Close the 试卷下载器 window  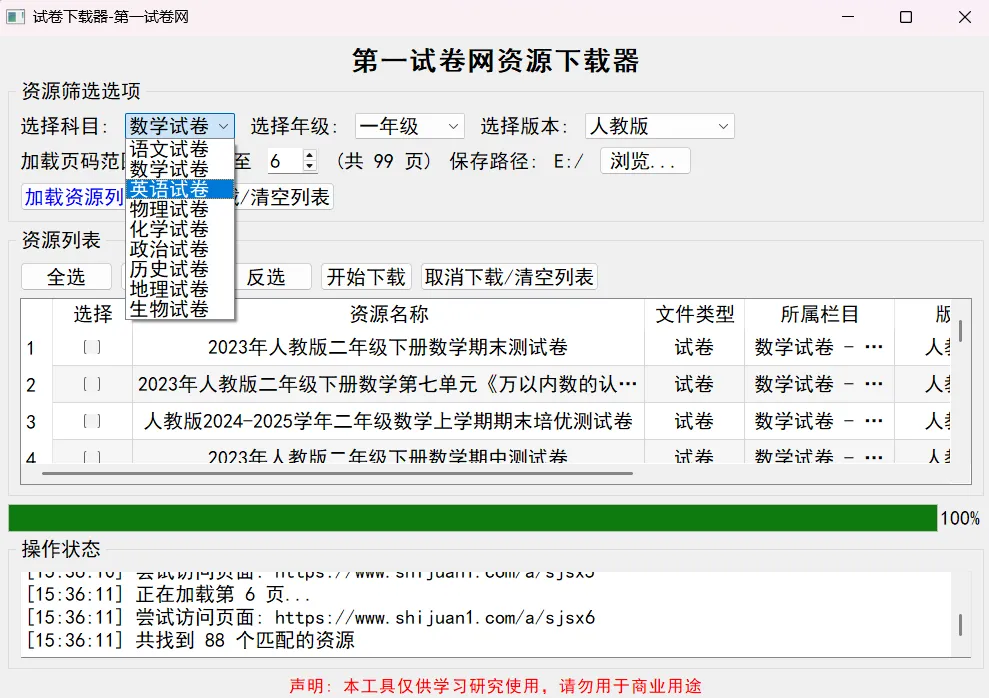tap(964, 17)
